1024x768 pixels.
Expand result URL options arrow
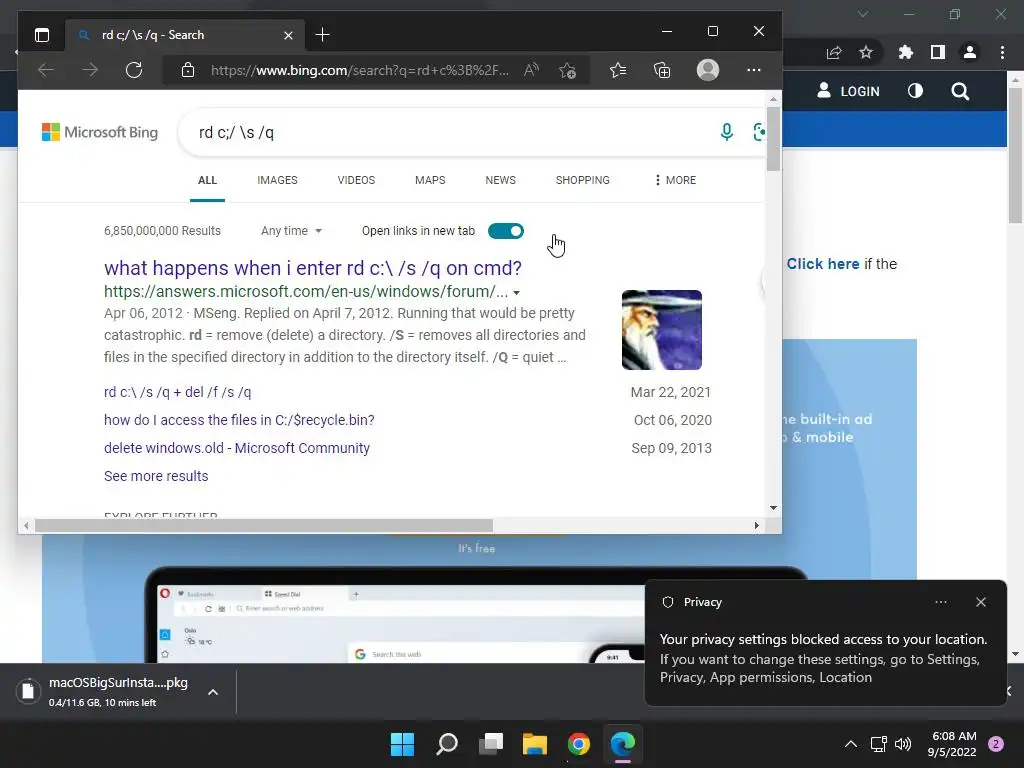(x=517, y=293)
